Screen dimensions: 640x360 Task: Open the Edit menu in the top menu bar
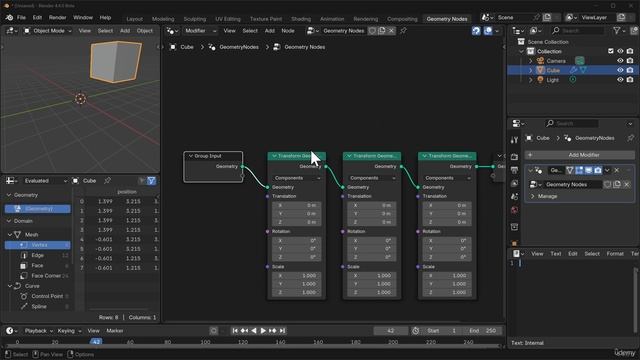pyautogui.click(x=37, y=18)
